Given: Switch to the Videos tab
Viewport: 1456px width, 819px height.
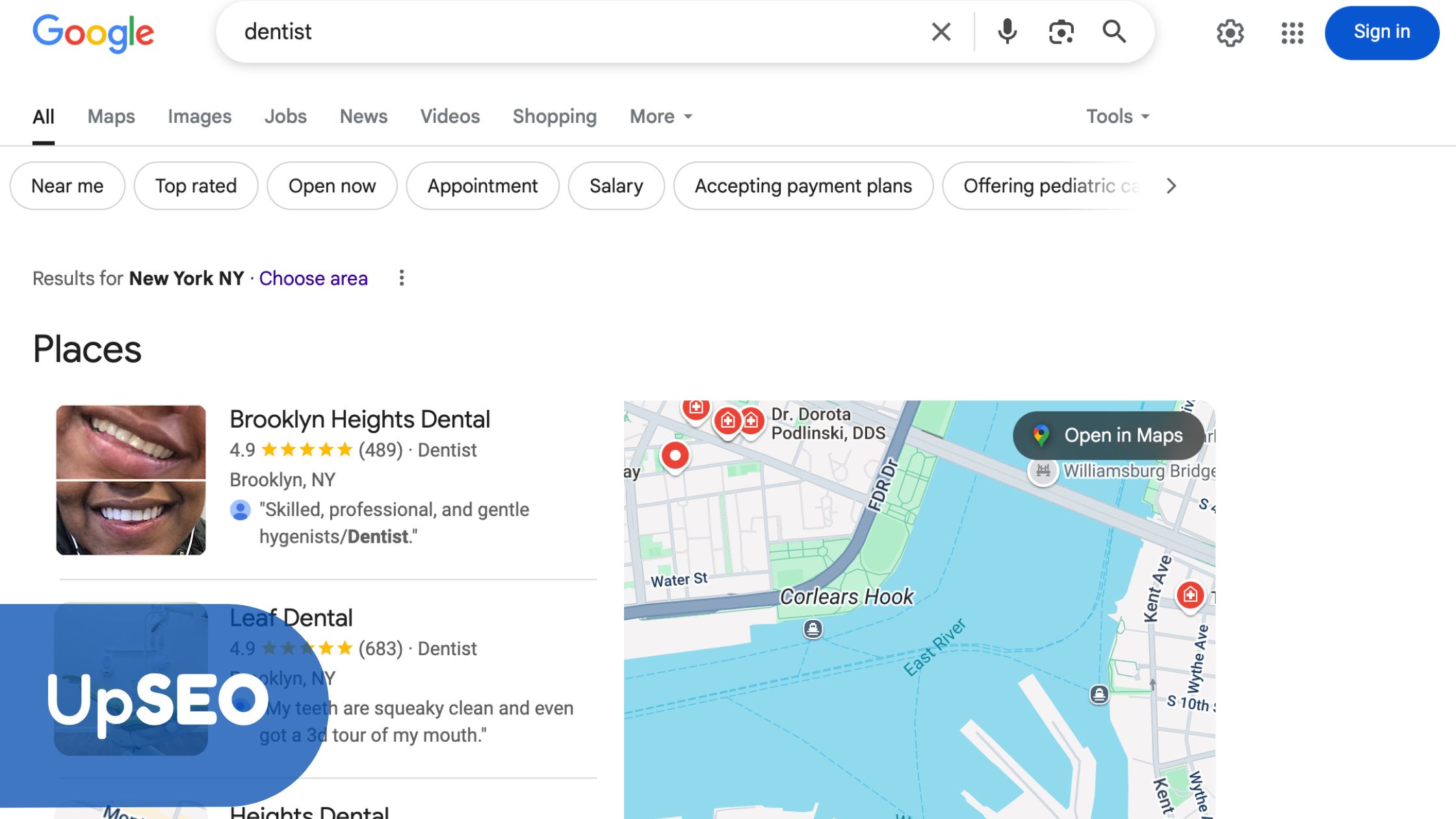Looking at the screenshot, I should [450, 116].
